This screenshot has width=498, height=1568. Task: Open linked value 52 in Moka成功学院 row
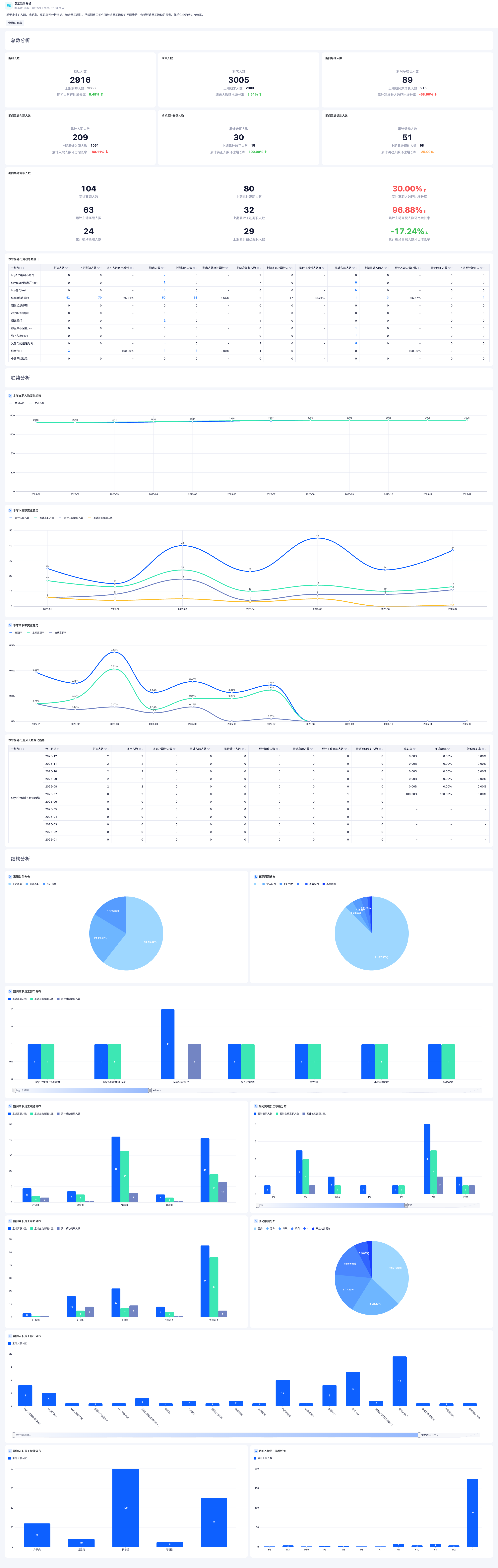[x=68, y=298]
